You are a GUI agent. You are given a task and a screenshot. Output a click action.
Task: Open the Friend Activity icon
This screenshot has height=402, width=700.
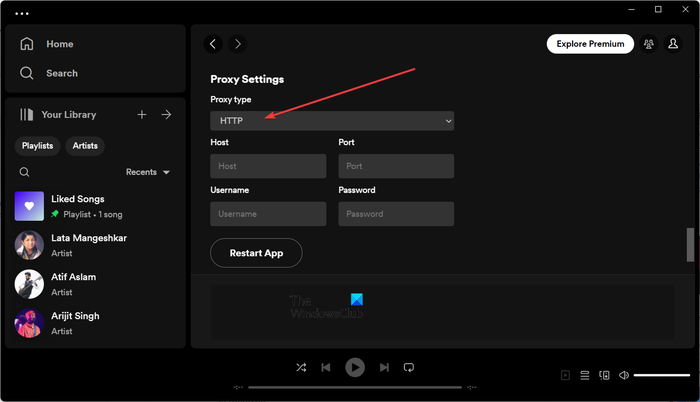(x=649, y=44)
